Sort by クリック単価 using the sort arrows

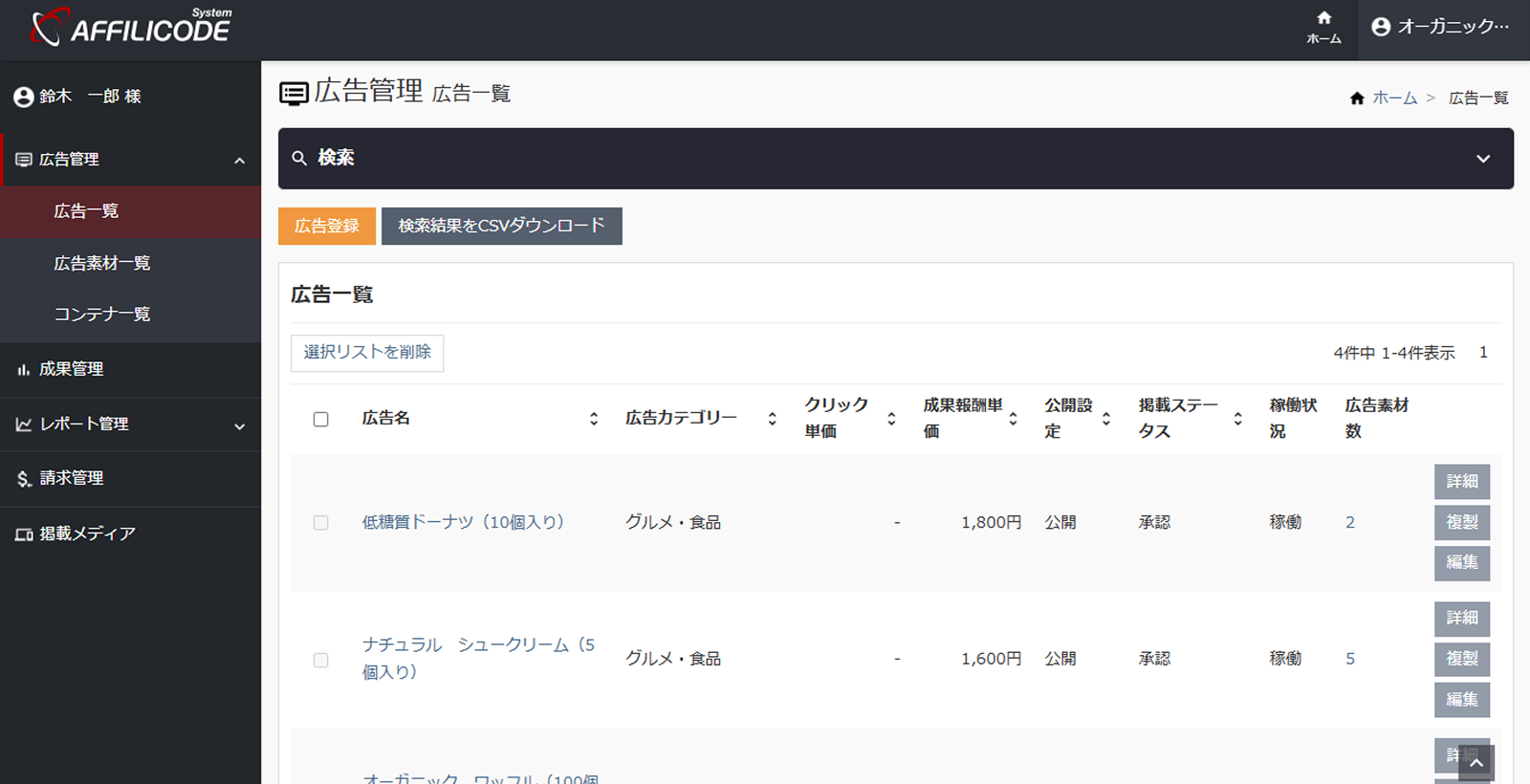[891, 419]
